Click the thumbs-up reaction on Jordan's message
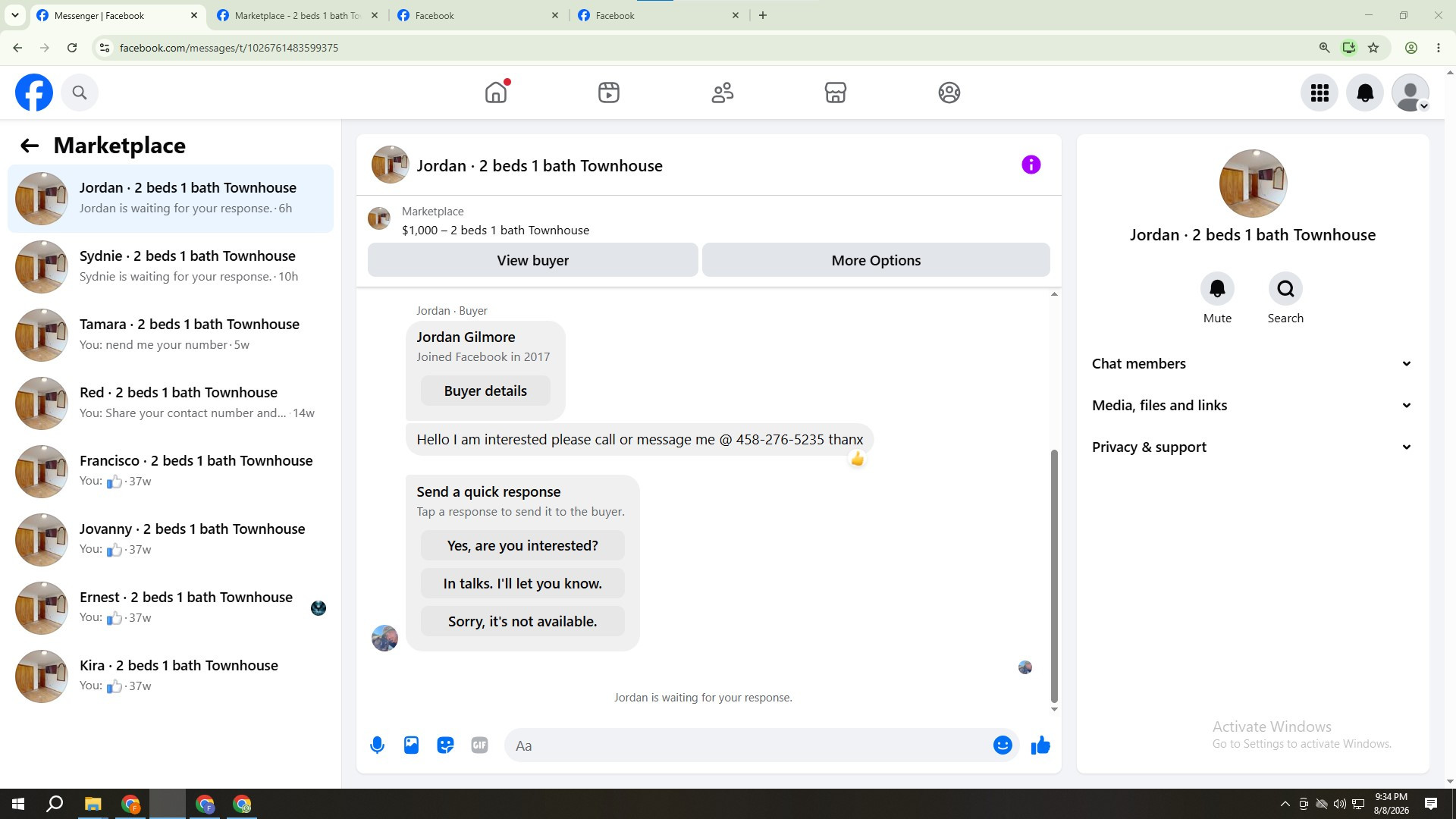1456x819 pixels. (x=857, y=459)
